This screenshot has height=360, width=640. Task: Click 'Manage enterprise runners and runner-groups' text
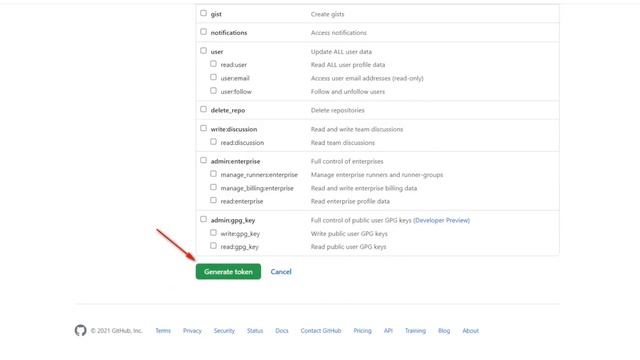(377, 175)
